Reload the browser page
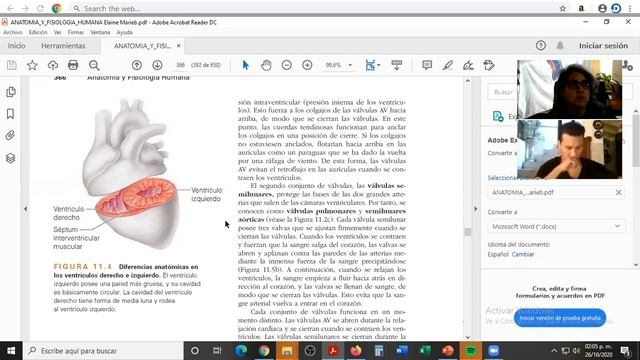The image size is (640, 360). [x=40, y=8]
